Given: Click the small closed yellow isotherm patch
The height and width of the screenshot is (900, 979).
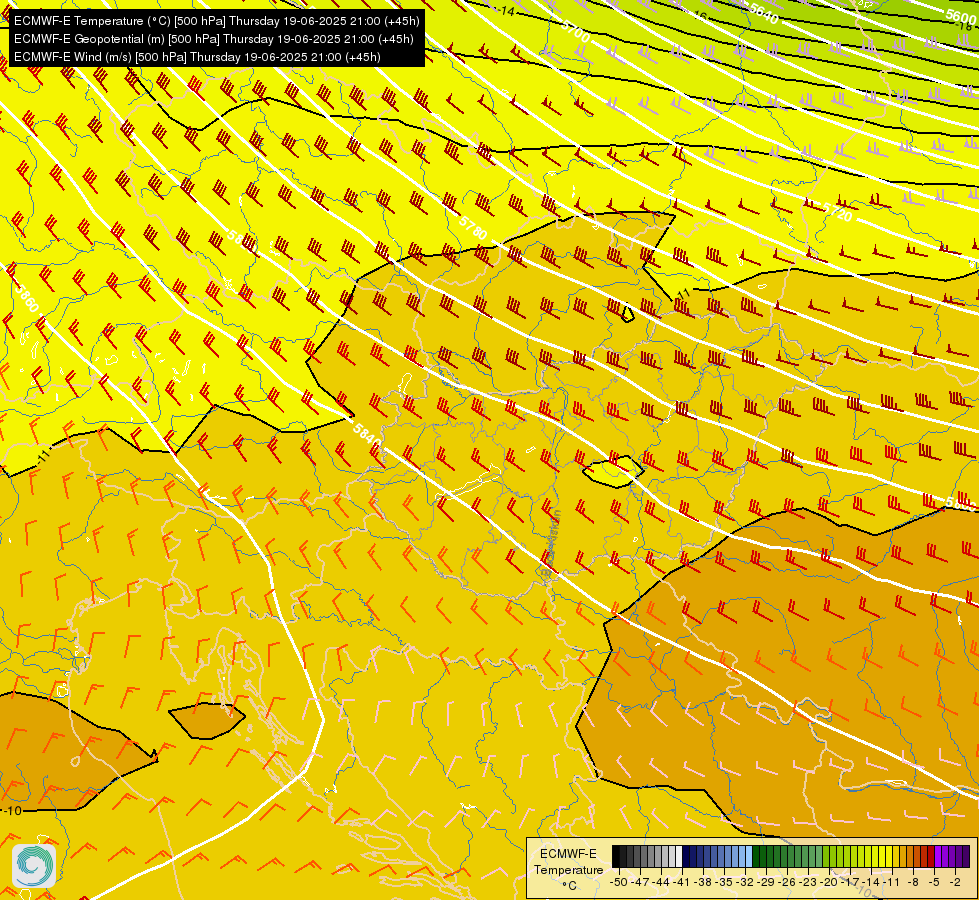Looking at the screenshot, I should (612, 472).
